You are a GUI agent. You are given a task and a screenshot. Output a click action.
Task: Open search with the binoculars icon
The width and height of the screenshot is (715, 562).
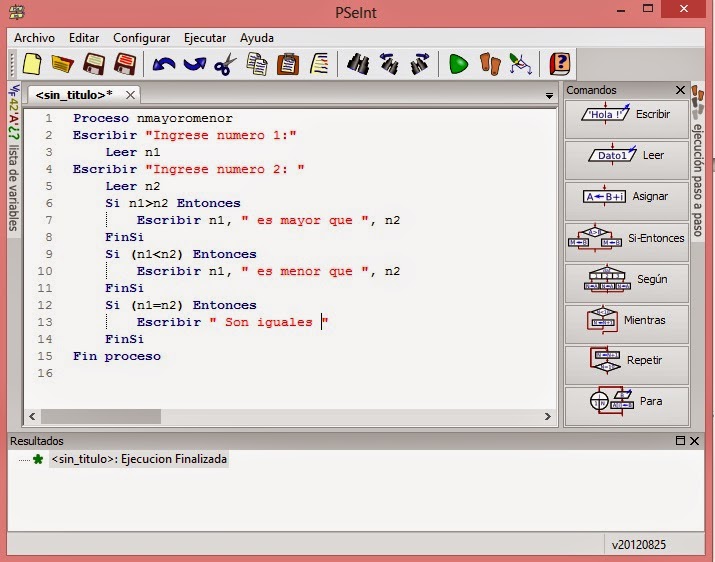[x=358, y=64]
